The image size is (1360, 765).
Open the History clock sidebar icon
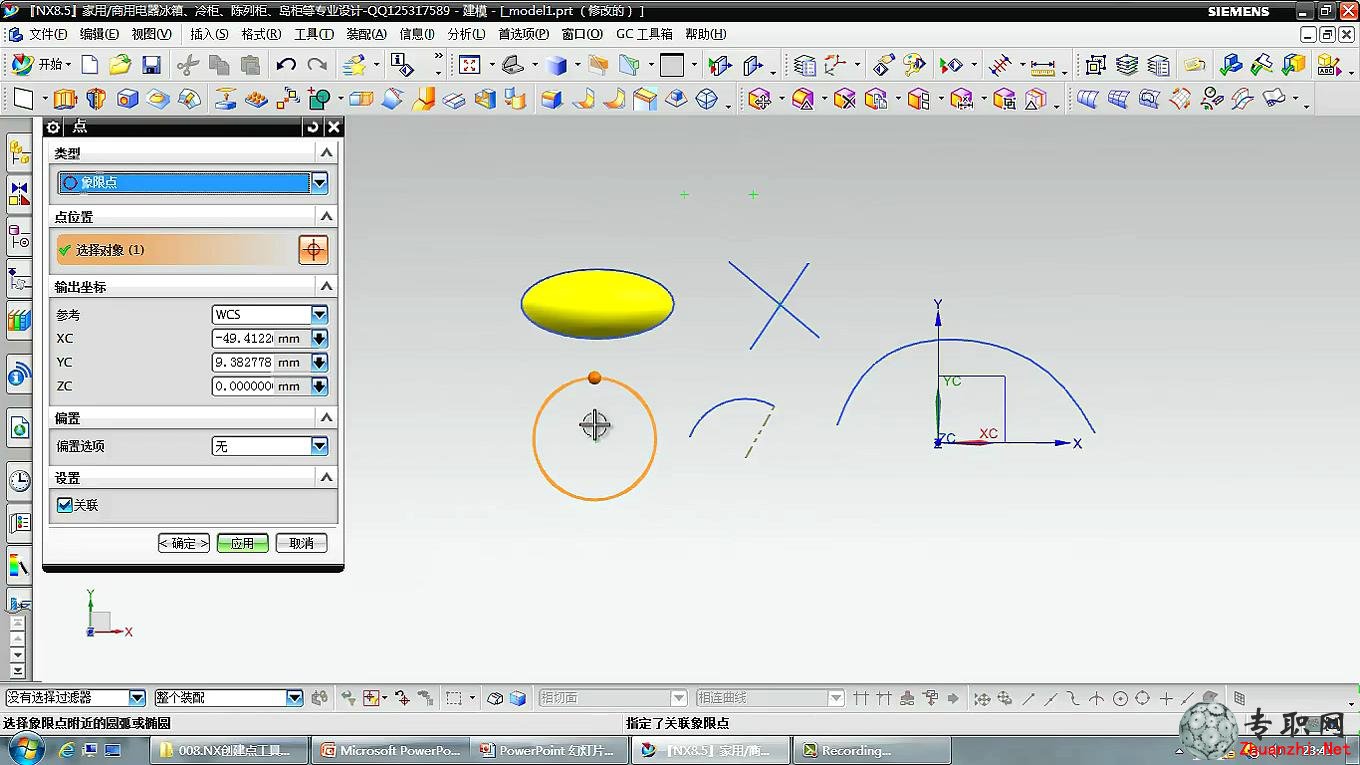coord(19,481)
